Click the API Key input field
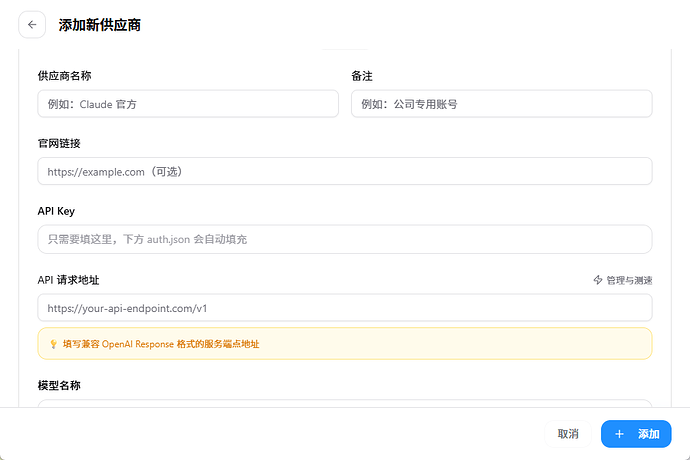 [x=345, y=239]
